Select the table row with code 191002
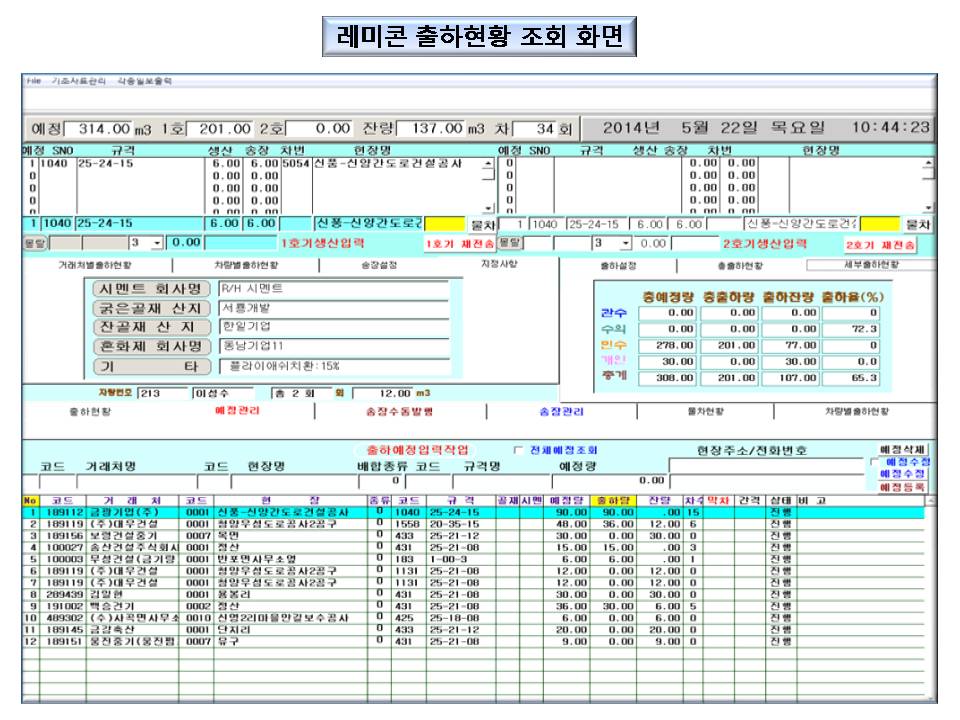 473,606
